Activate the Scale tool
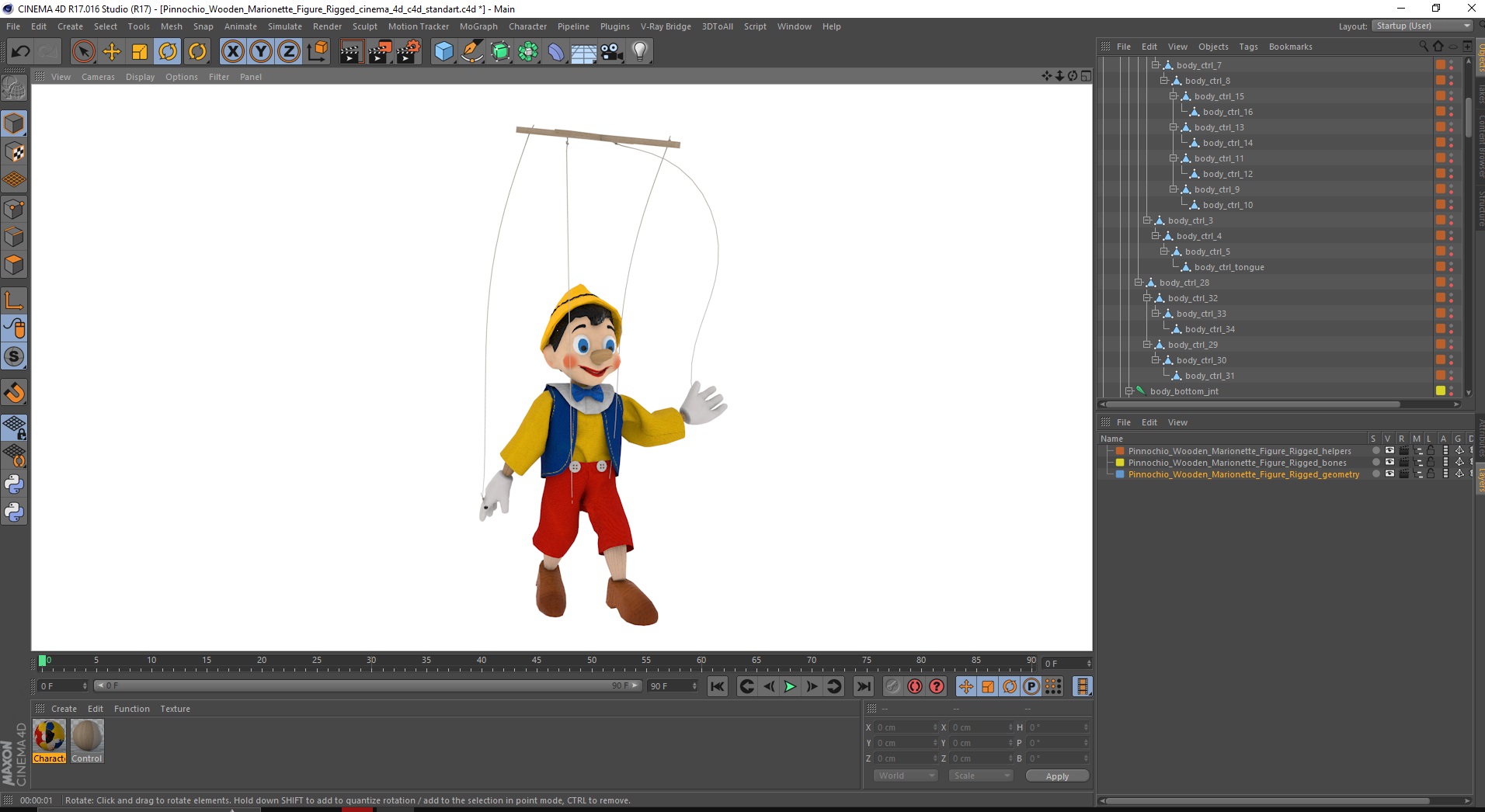The width and height of the screenshot is (1485, 812). 140,52
